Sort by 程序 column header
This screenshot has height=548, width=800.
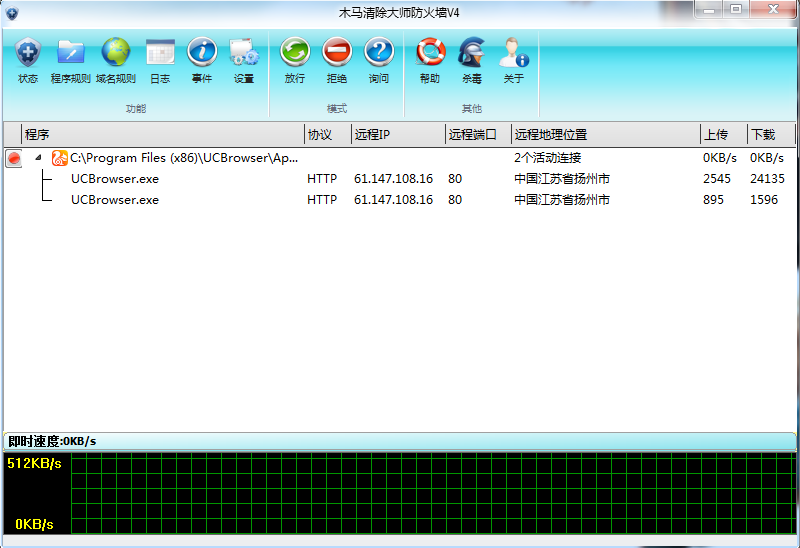pos(163,135)
